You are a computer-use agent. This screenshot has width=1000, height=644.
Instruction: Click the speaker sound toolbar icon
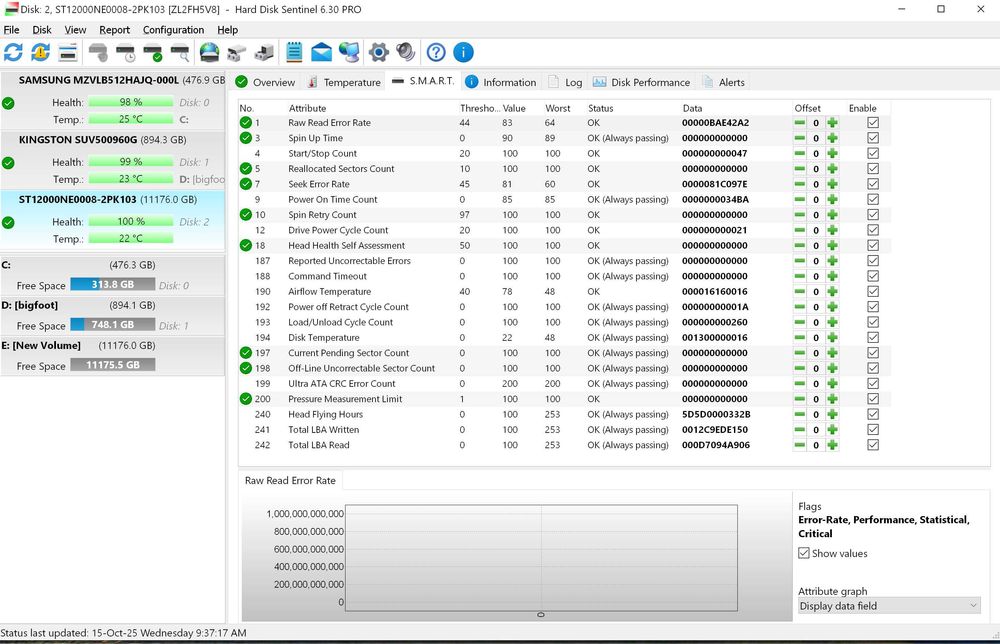point(405,52)
